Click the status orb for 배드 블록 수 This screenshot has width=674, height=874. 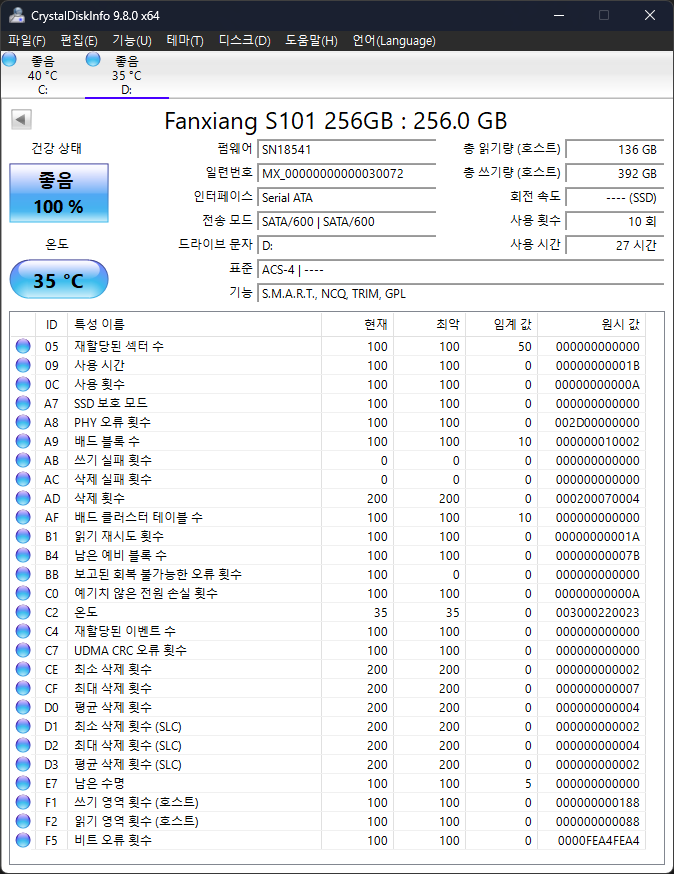tap(23, 441)
